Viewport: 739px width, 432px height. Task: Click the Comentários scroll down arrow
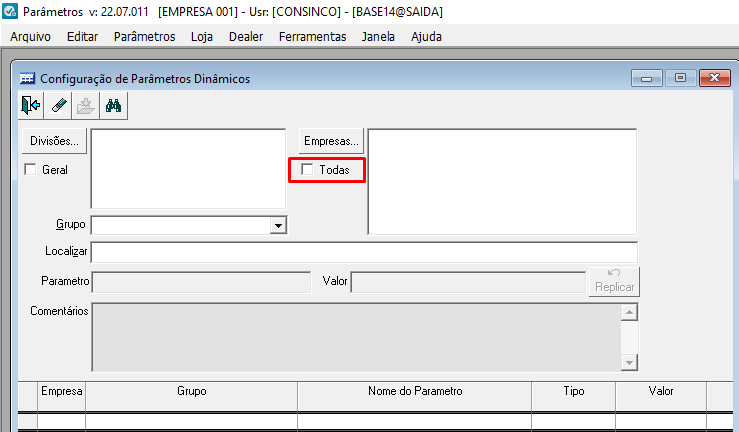pyautogui.click(x=629, y=362)
